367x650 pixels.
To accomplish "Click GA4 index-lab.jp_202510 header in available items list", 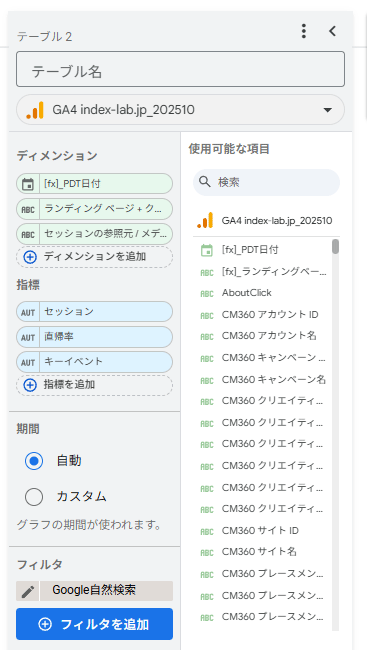I will (265, 221).
